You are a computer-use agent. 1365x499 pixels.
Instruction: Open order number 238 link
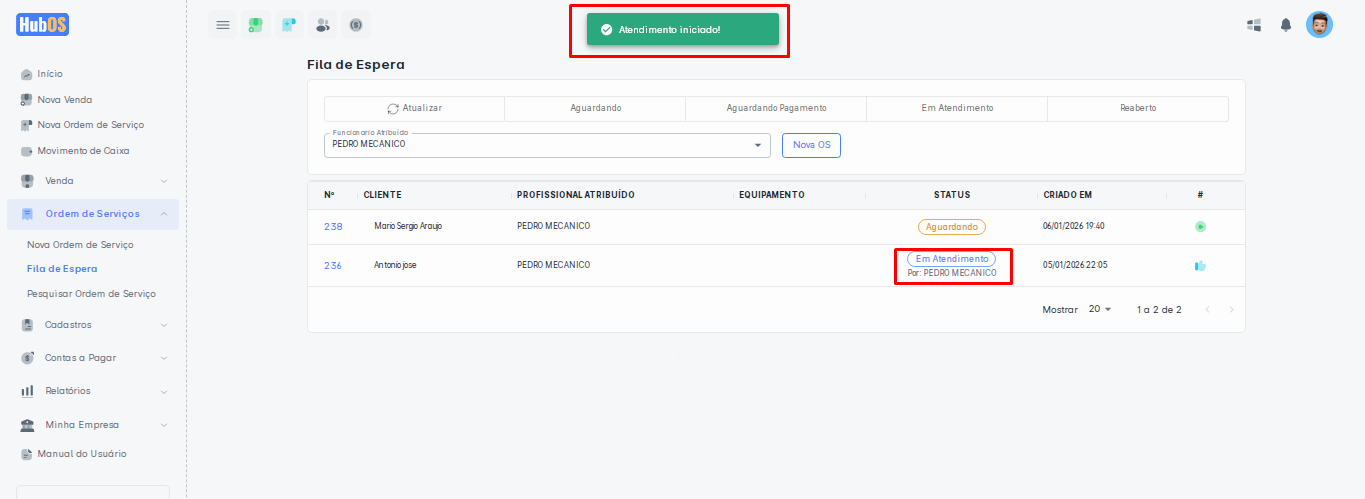tap(333, 227)
